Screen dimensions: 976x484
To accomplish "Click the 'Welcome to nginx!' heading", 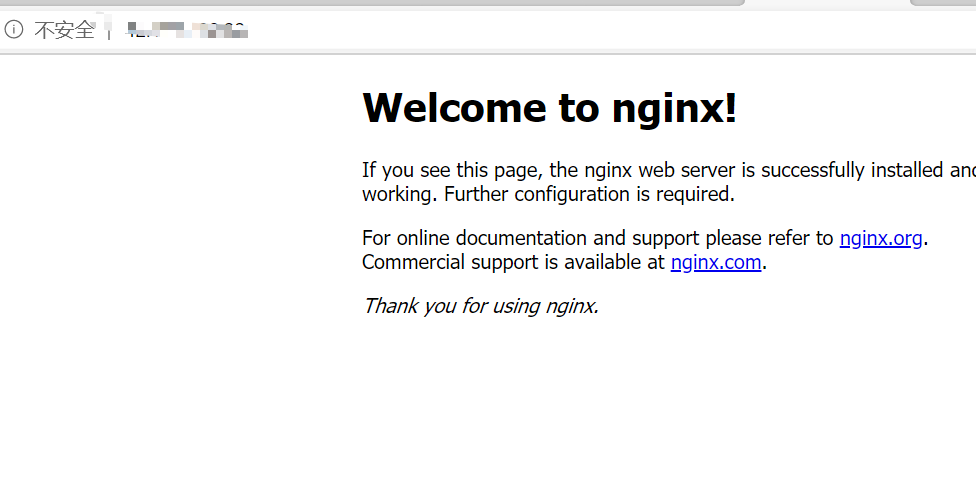I will [x=550, y=108].
